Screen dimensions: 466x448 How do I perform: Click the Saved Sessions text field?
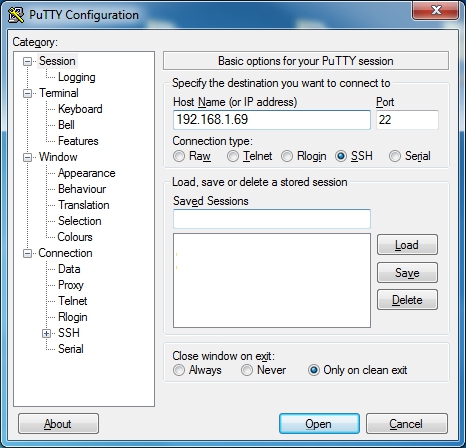[x=272, y=219]
